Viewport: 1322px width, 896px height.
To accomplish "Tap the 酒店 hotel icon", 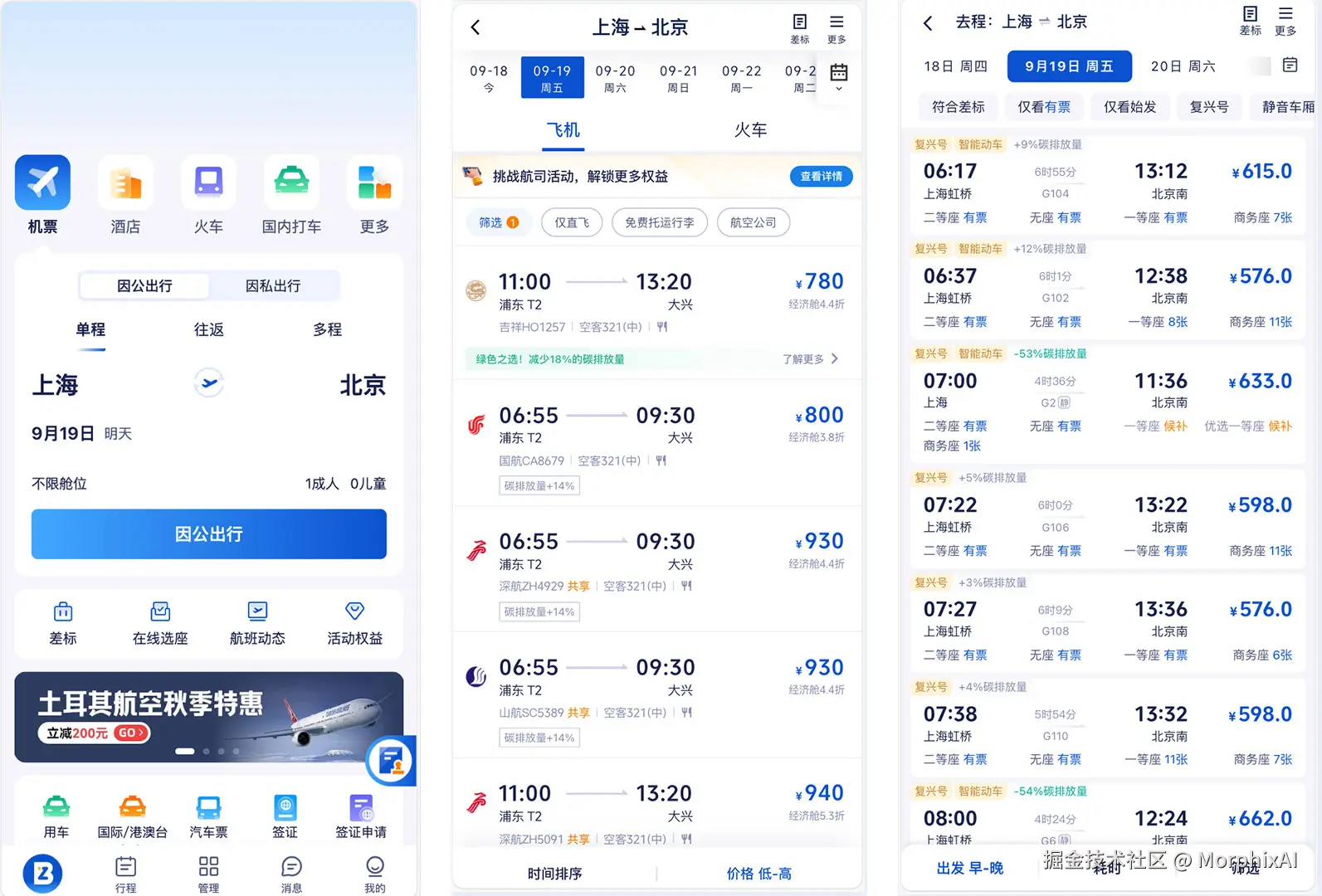I will (125, 183).
